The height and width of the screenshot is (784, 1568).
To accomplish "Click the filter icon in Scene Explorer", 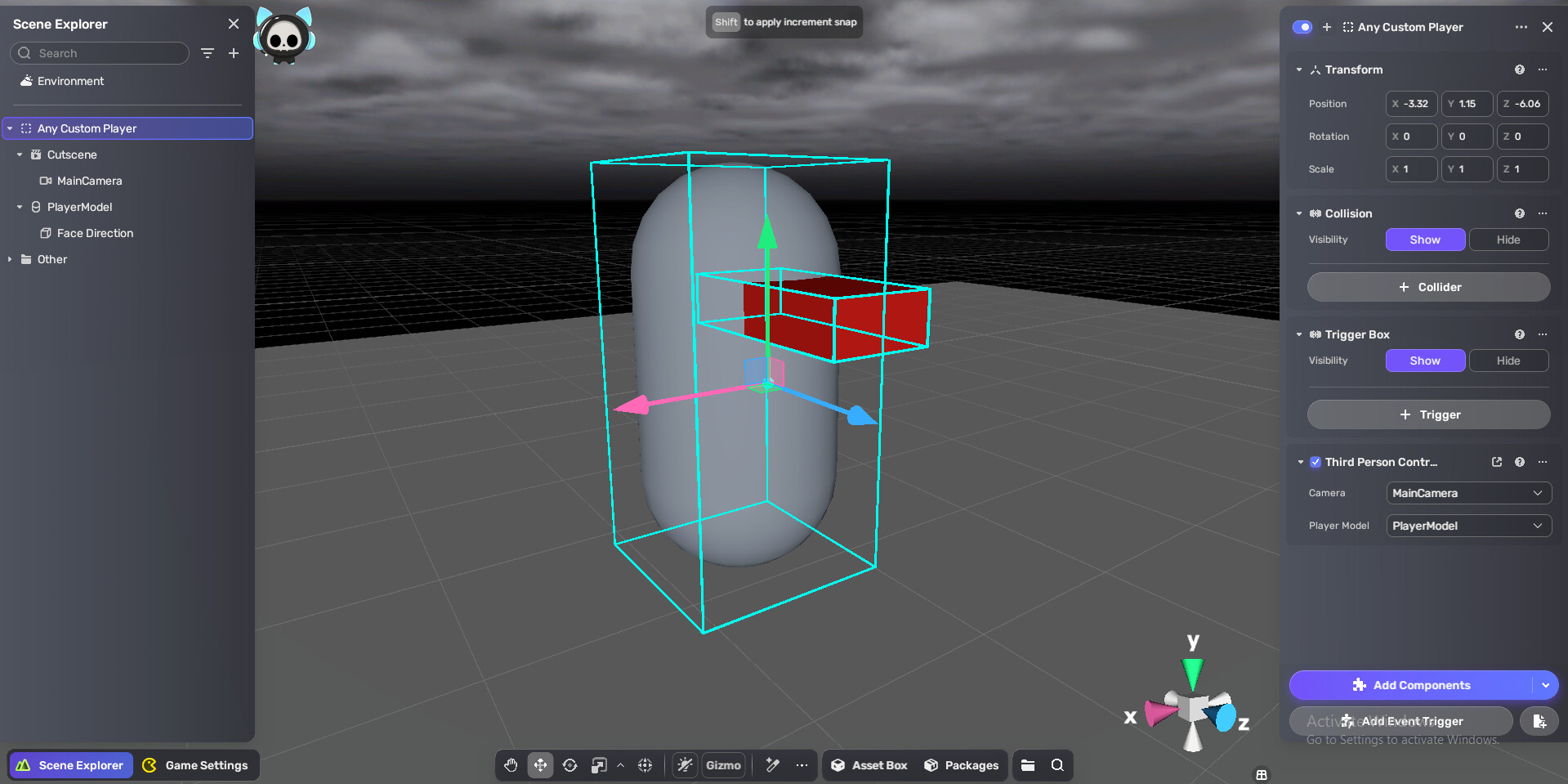I will pyautogui.click(x=208, y=53).
